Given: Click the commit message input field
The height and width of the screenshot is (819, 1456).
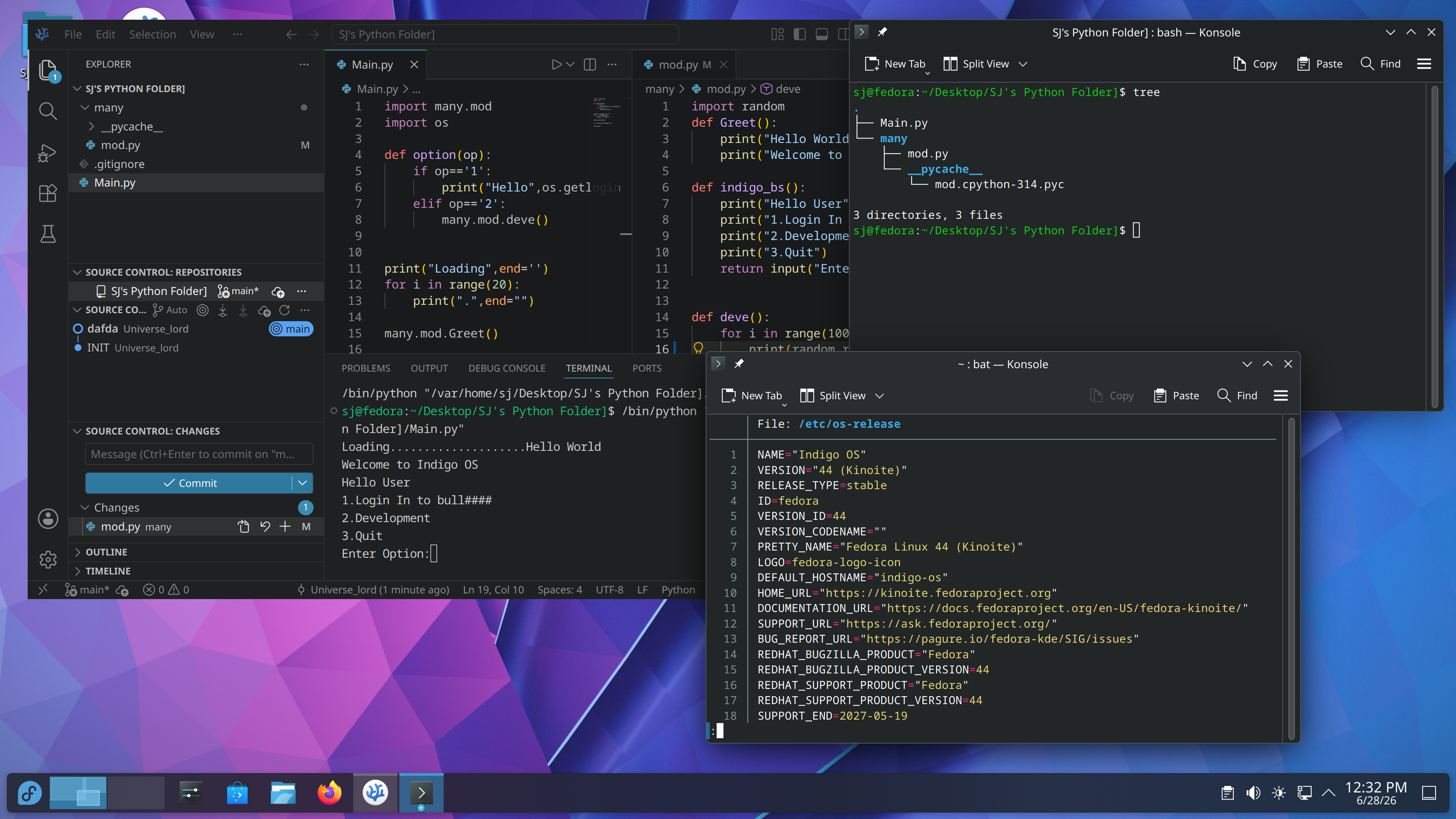Looking at the screenshot, I should pyautogui.click(x=199, y=454).
